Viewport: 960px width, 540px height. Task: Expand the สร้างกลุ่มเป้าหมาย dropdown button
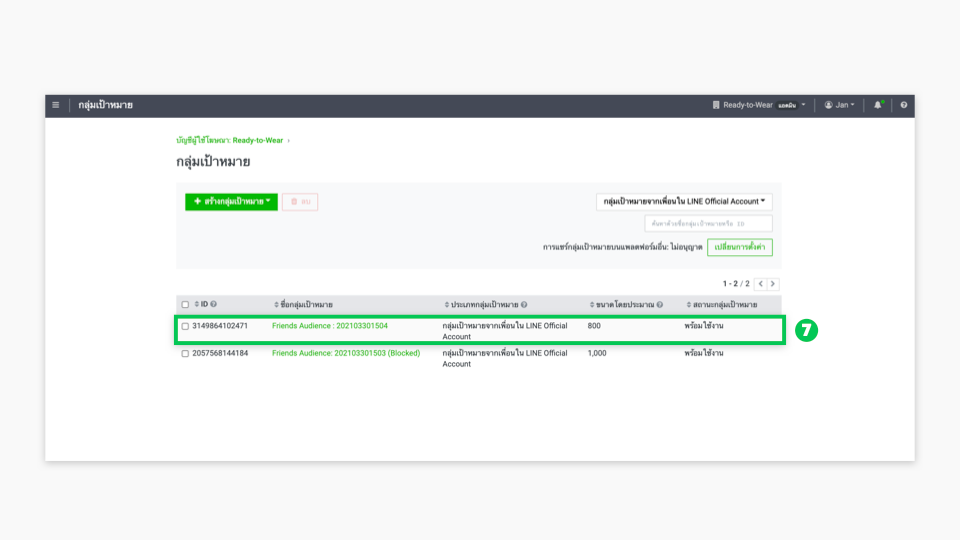(x=231, y=202)
